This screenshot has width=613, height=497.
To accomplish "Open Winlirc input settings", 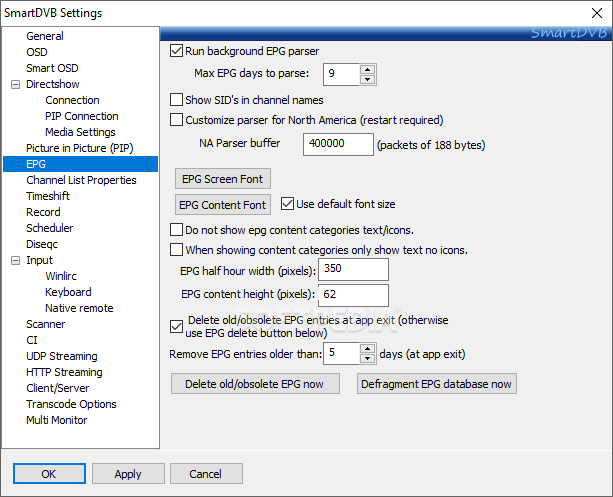I will pyautogui.click(x=61, y=276).
